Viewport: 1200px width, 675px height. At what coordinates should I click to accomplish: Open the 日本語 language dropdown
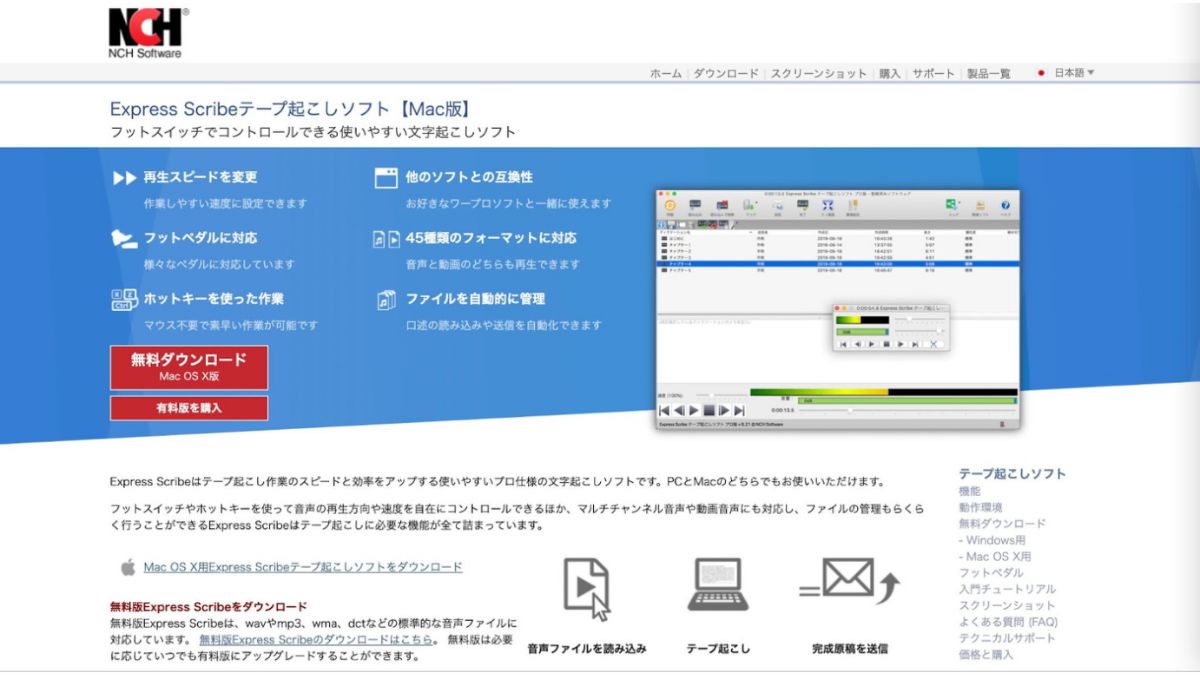1074,73
